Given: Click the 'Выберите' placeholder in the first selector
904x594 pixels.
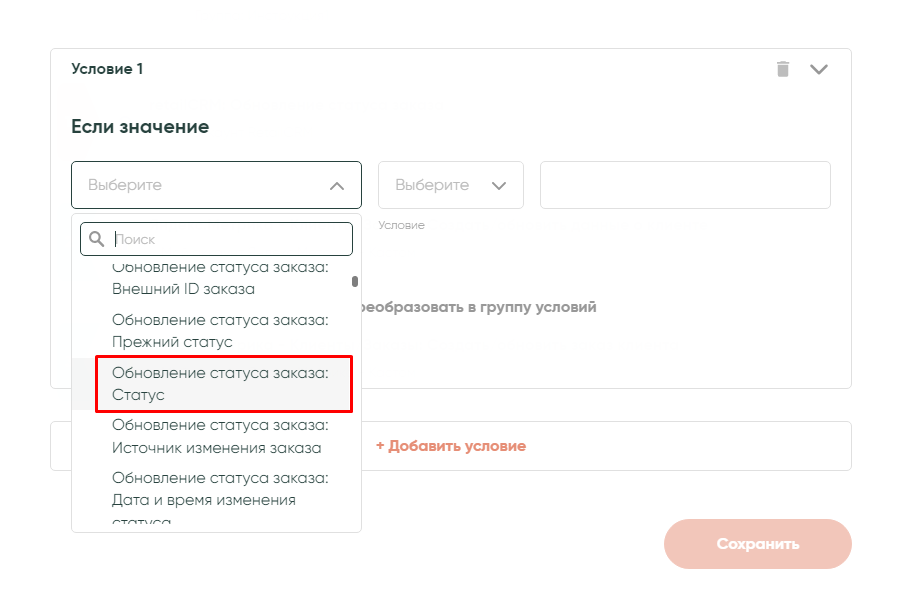Looking at the screenshot, I should [125, 186].
